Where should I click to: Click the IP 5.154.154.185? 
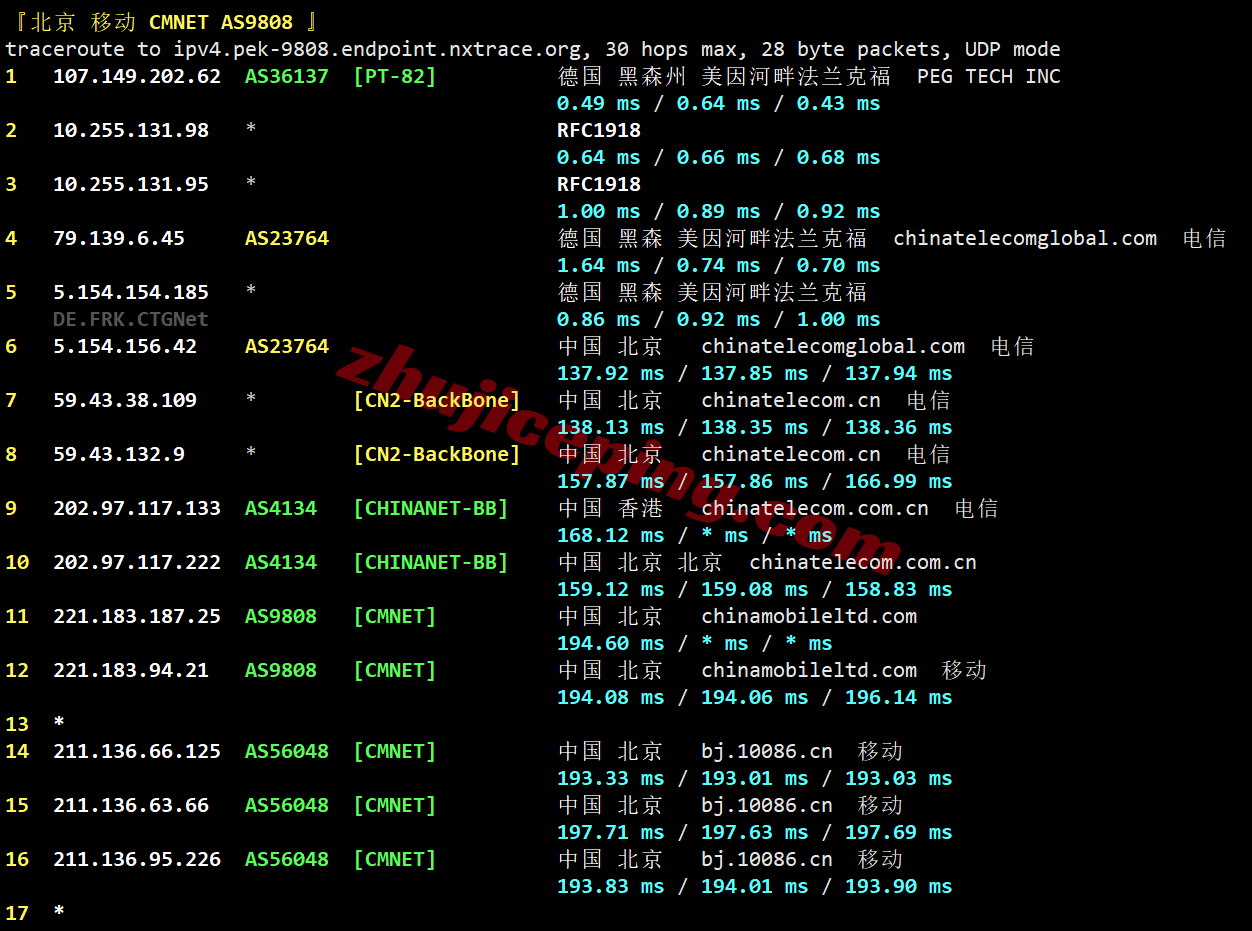[131, 292]
